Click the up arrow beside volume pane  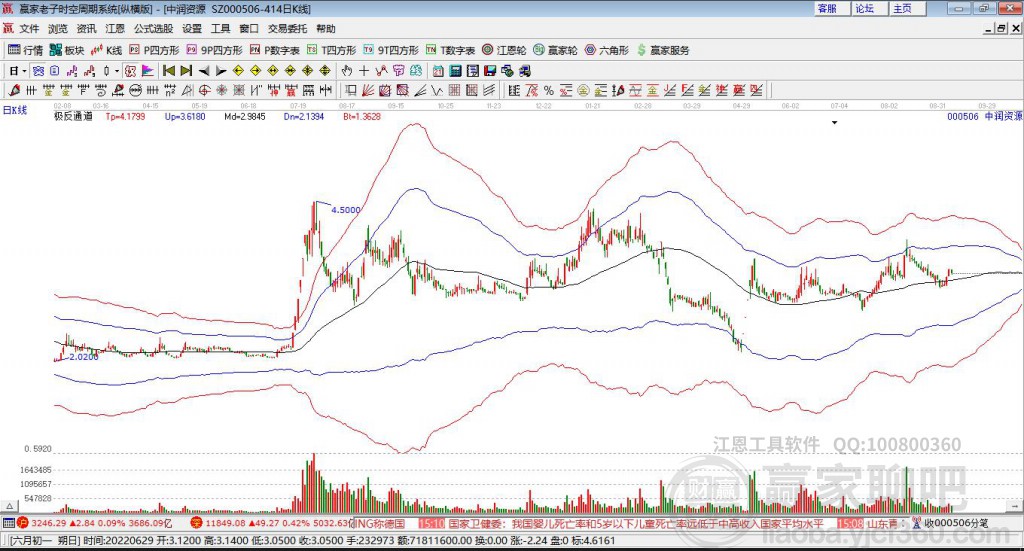(x=9, y=506)
